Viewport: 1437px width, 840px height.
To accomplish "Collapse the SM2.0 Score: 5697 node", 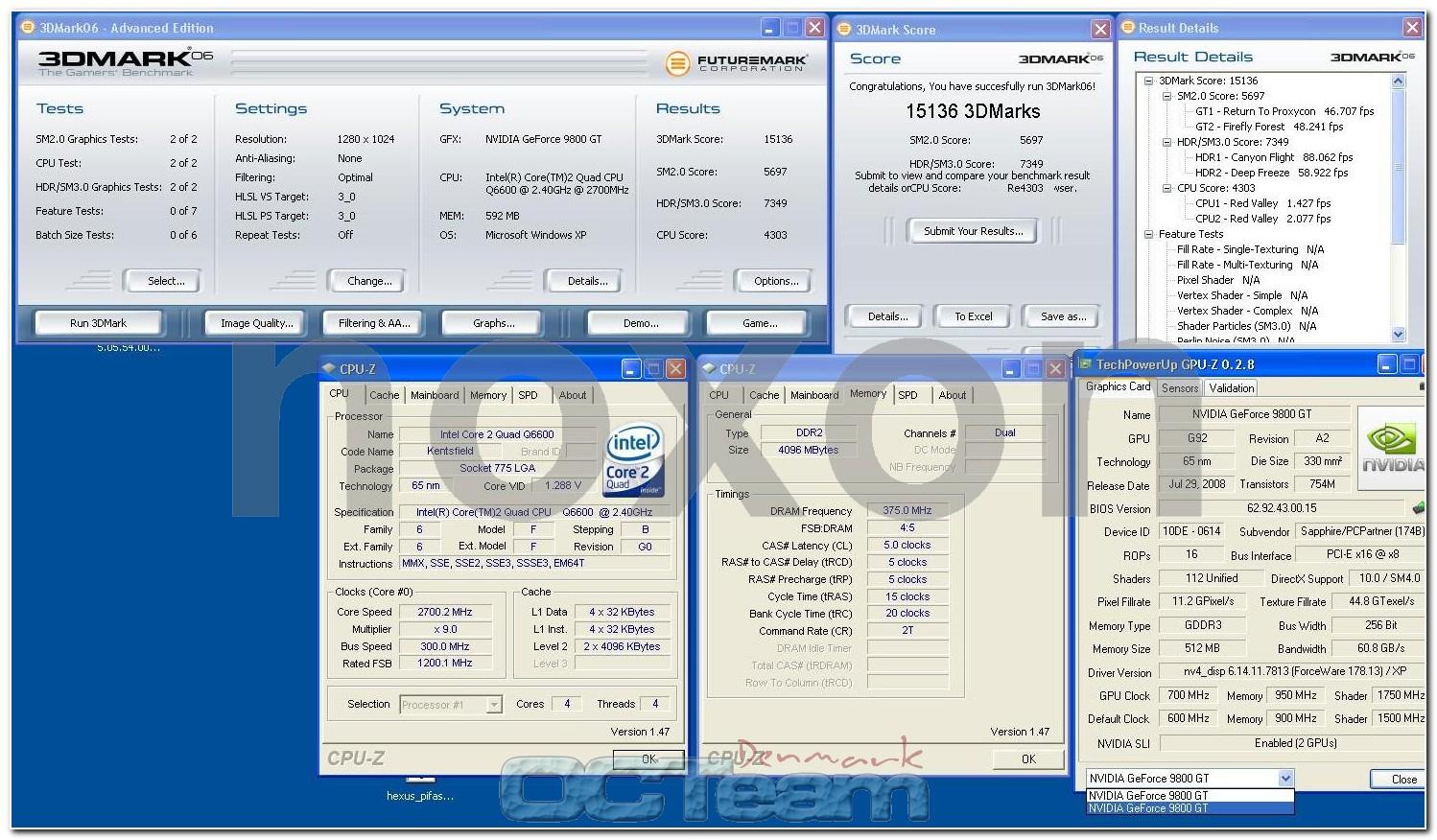I will (1167, 97).
